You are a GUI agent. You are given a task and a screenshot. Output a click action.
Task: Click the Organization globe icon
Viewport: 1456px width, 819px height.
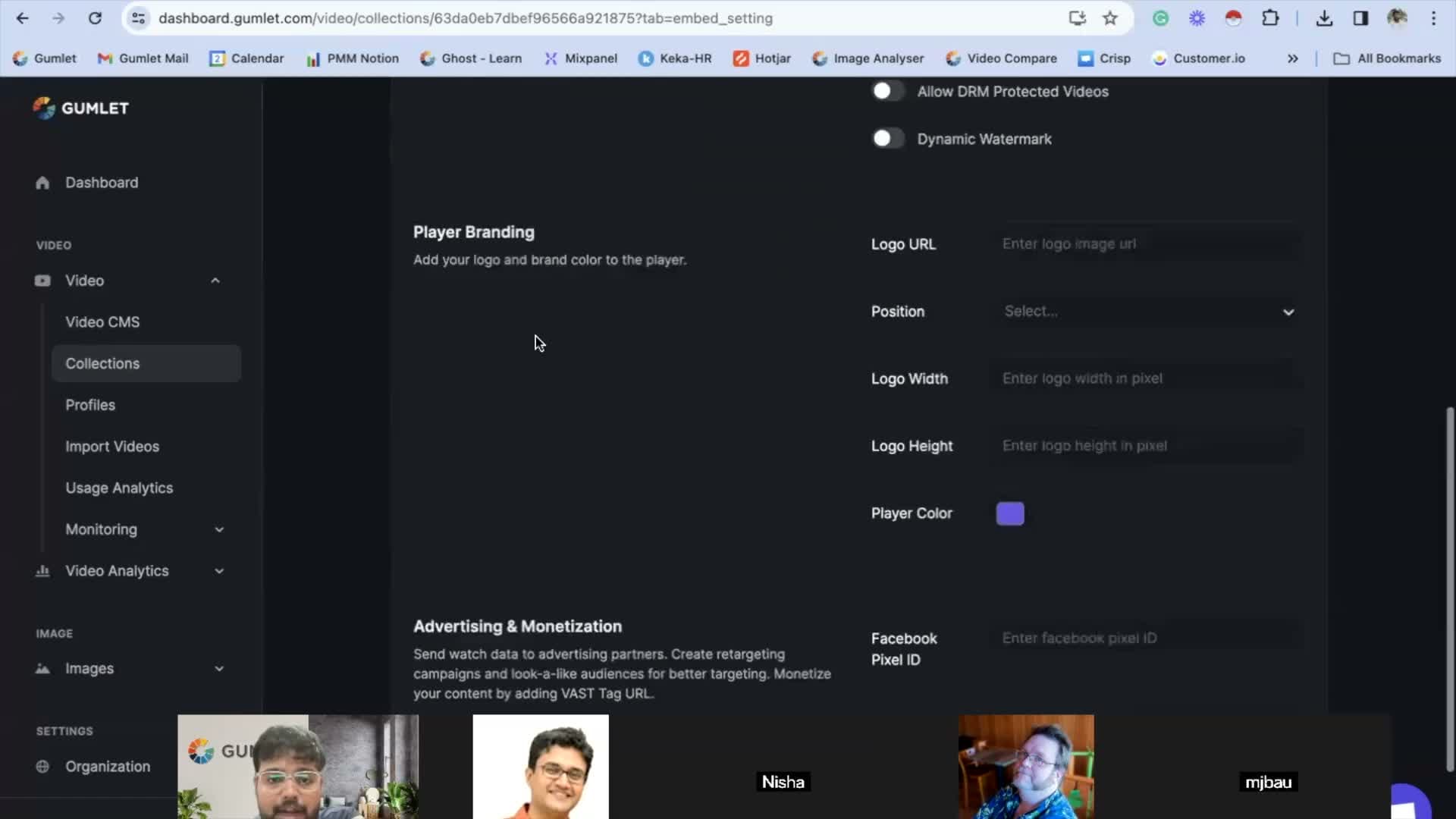(x=42, y=767)
